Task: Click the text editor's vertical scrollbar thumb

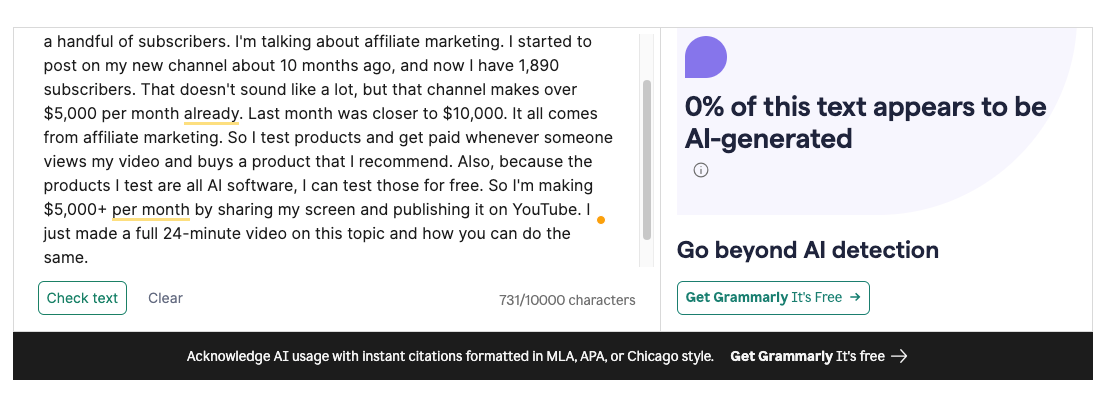Action: tap(647, 160)
